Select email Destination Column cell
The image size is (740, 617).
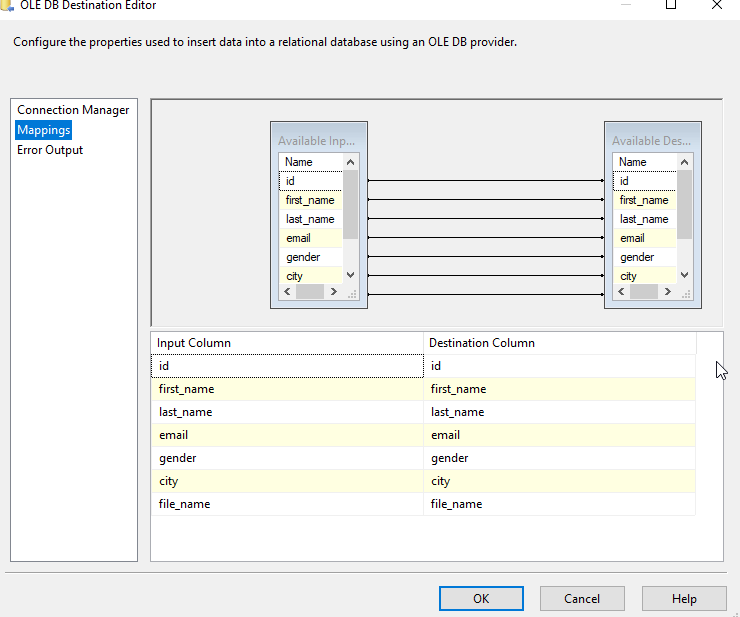tap(559, 435)
